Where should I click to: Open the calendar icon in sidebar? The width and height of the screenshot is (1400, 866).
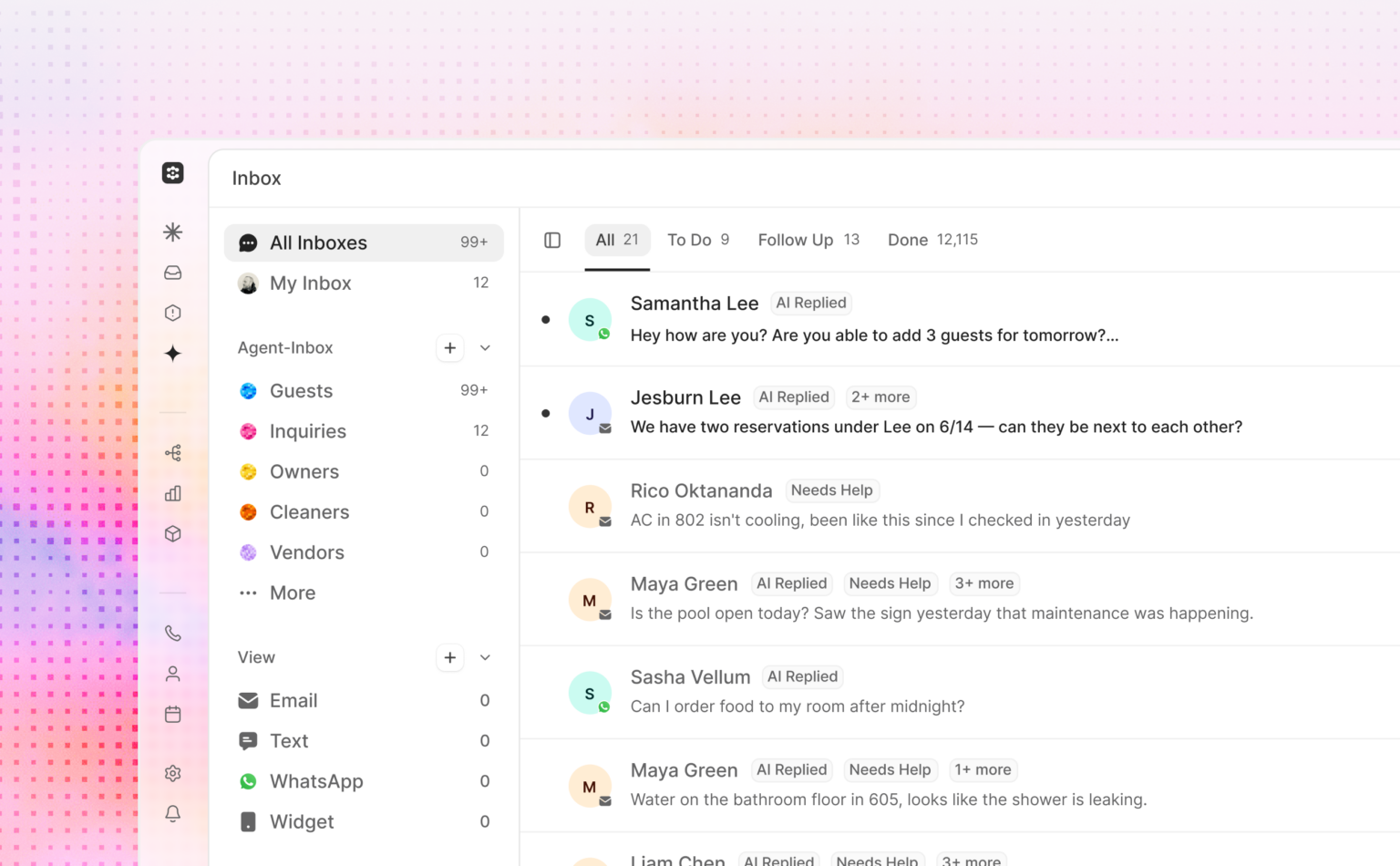[x=172, y=714]
